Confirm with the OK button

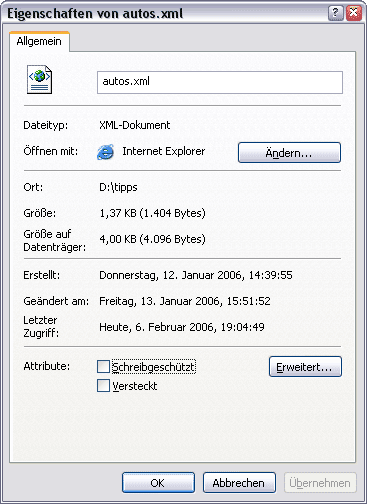(x=158, y=483)
